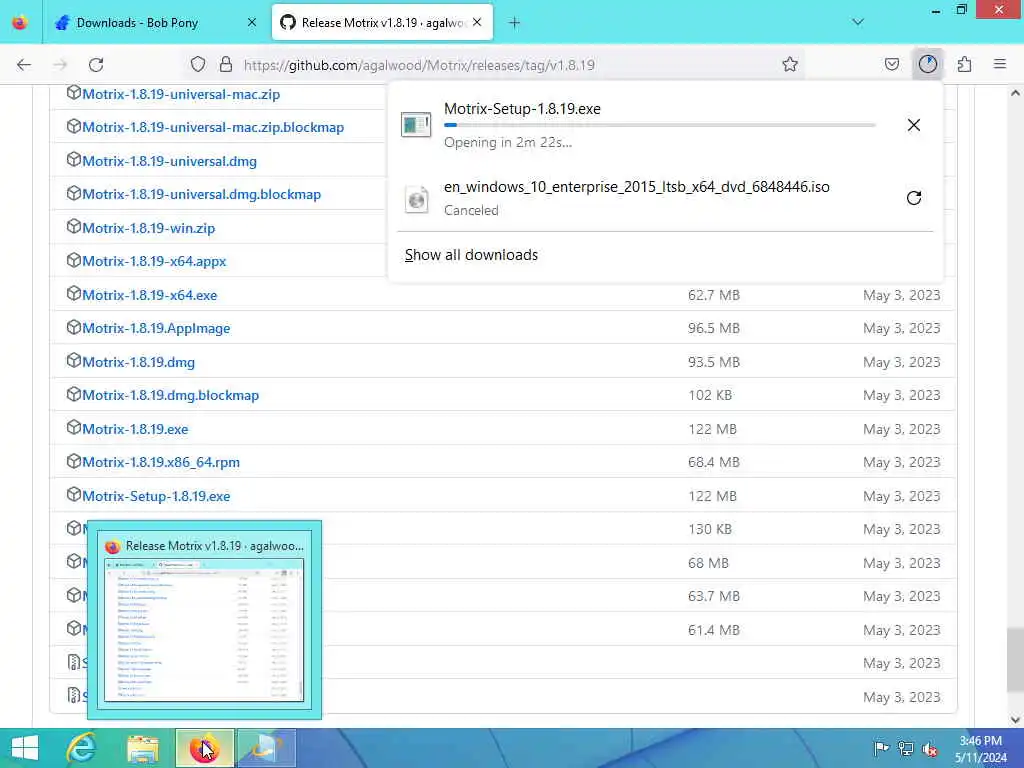Open the tracking protection shield icon
Screen dimensions: 1024x768
(x=198, y=64)
